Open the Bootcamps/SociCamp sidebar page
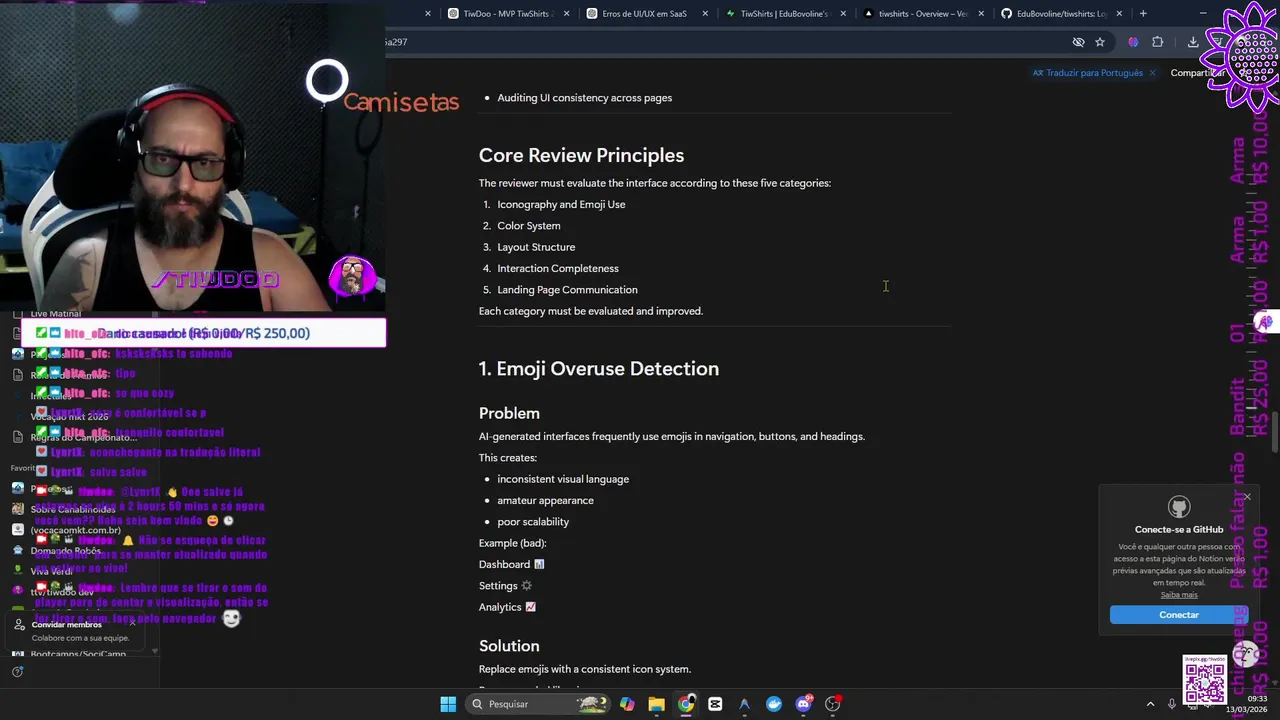Image resolution: width=1280 pixels, height=720 pixels. pos(78,654)
